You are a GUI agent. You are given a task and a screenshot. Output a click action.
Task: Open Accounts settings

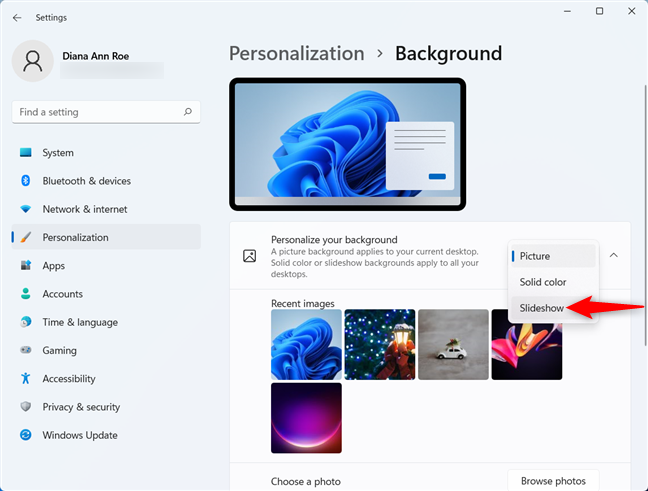(106, 294)
